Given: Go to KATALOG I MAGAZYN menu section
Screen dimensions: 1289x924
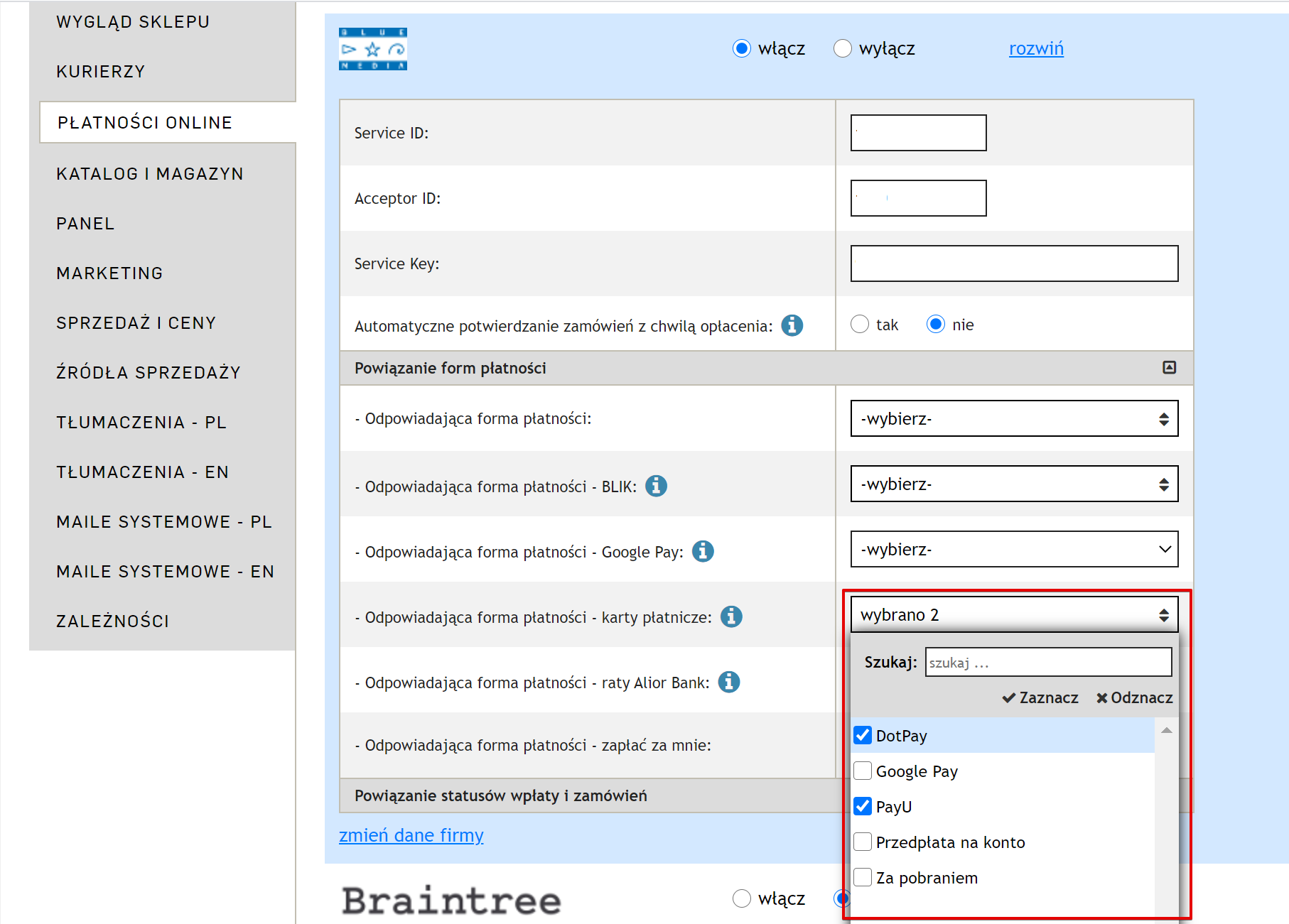Looking at the screenshot, I should [150, 174].
